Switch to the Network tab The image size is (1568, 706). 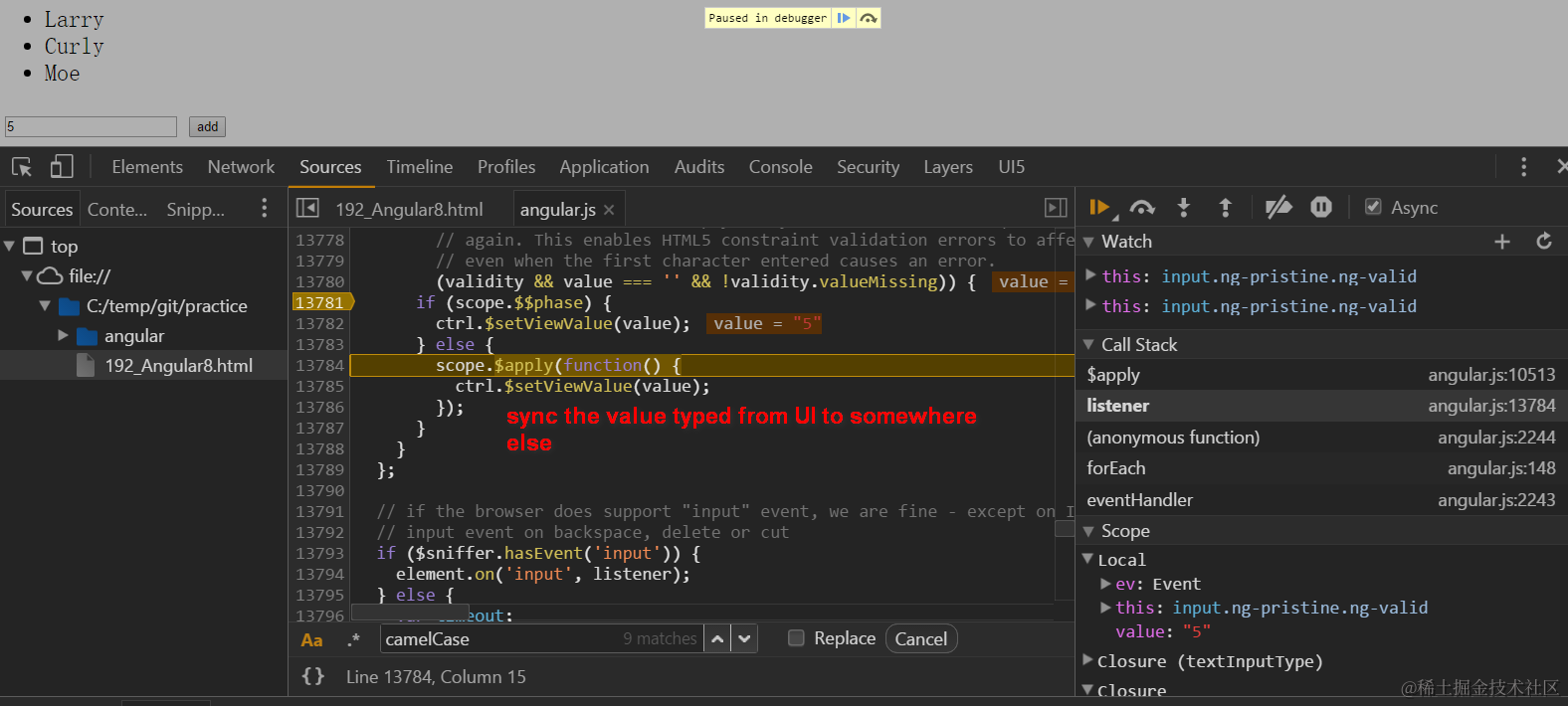click(241, 167)
